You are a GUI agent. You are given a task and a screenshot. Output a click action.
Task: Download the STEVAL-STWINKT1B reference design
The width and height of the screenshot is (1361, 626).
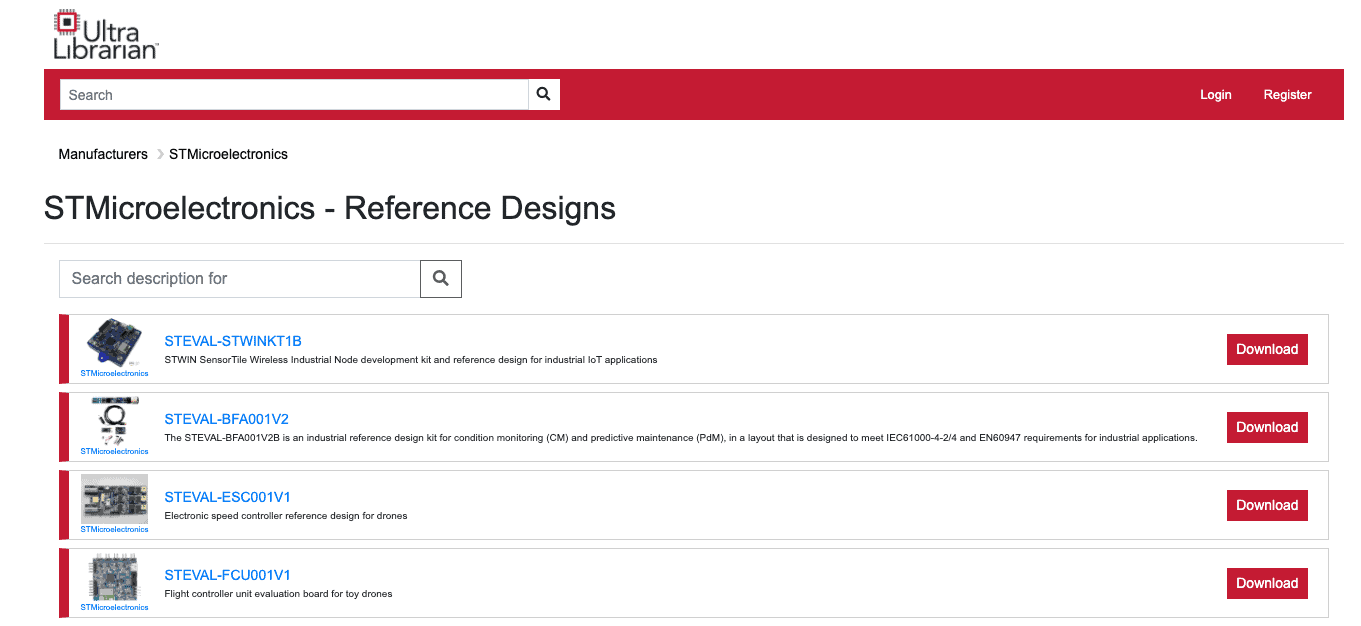[x=1267, y=349]
